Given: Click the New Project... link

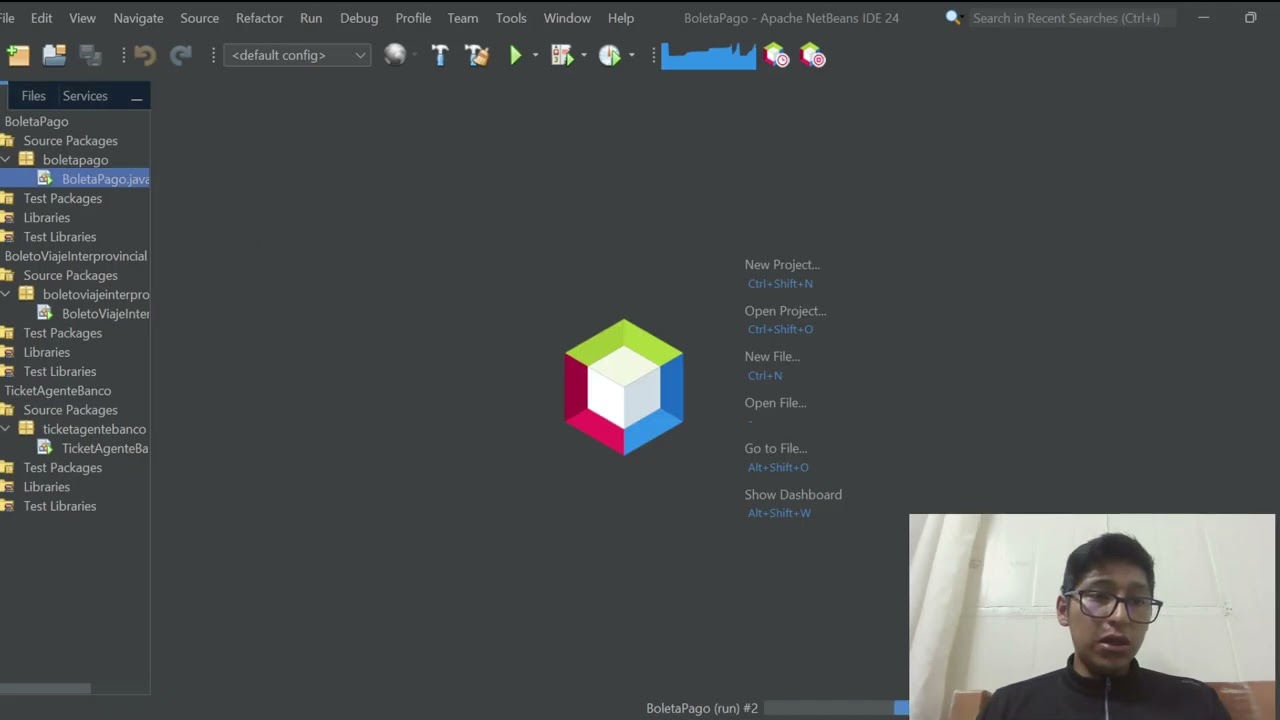Looking at the screenshot, I should [x=782, y=265].
